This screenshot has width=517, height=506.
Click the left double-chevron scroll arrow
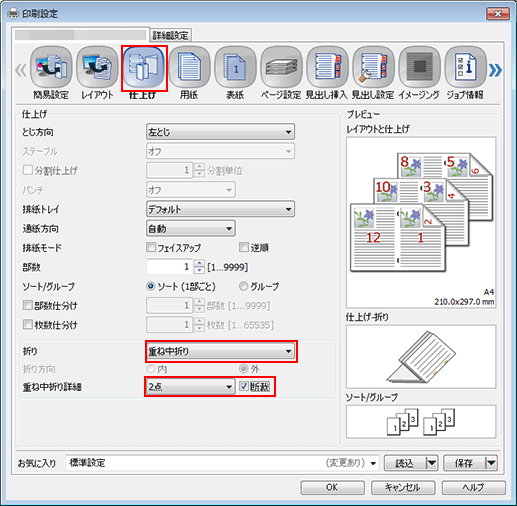pos(21,70)
